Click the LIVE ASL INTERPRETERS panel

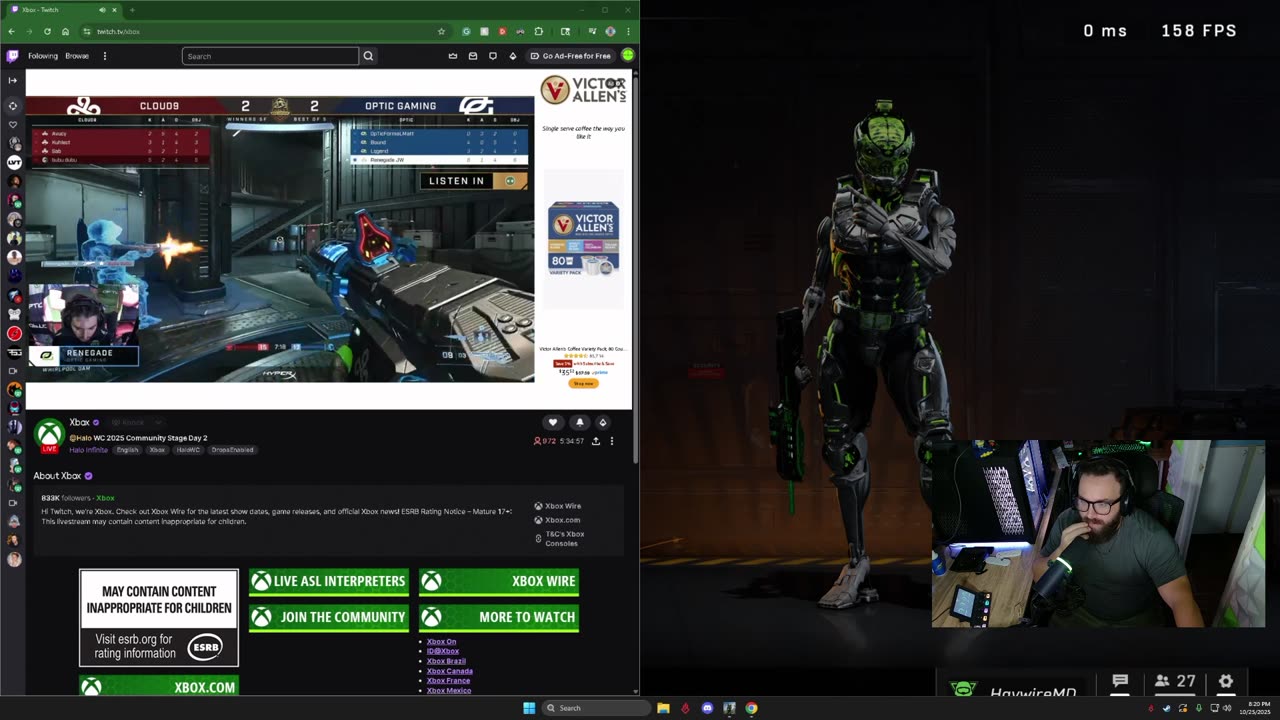328,581
